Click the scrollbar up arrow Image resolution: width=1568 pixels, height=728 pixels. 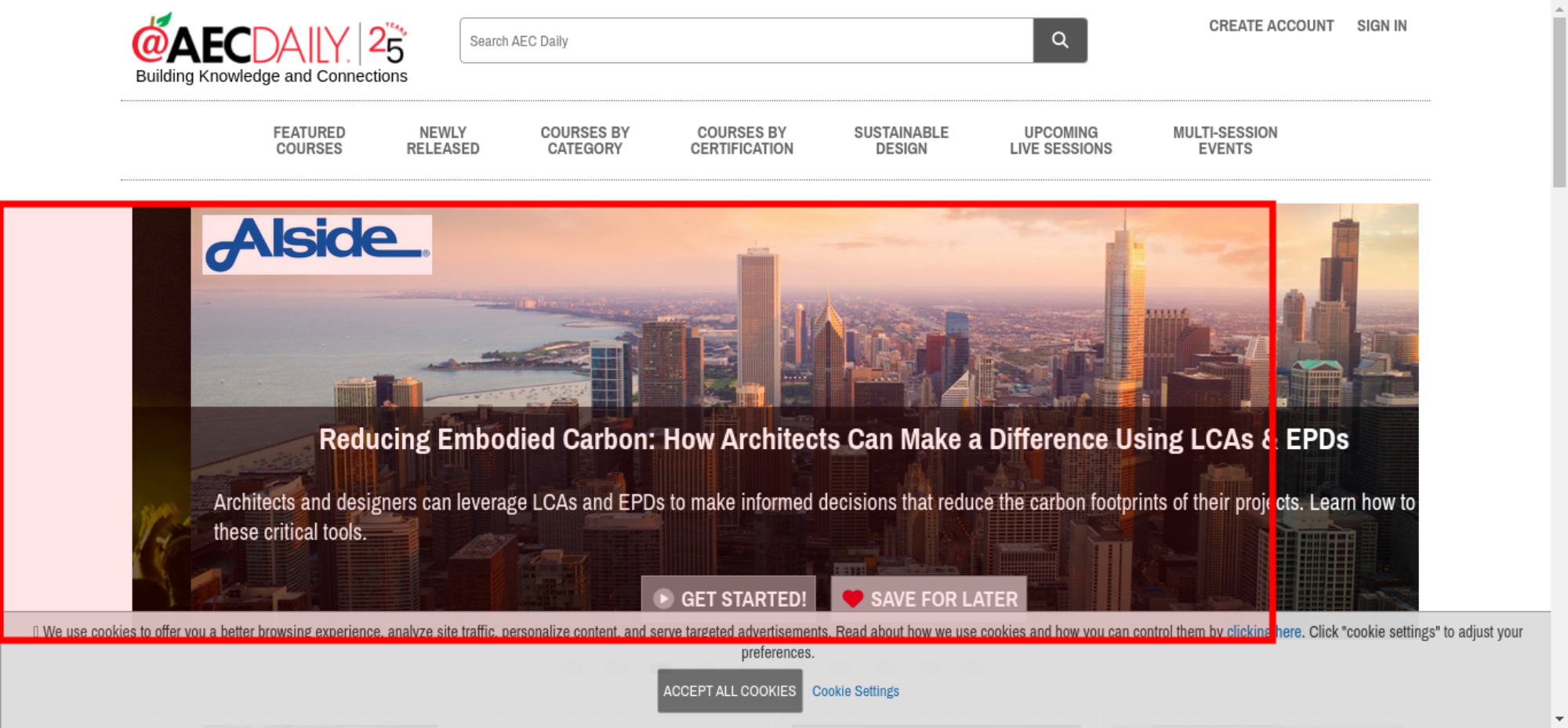[1559, 8]
